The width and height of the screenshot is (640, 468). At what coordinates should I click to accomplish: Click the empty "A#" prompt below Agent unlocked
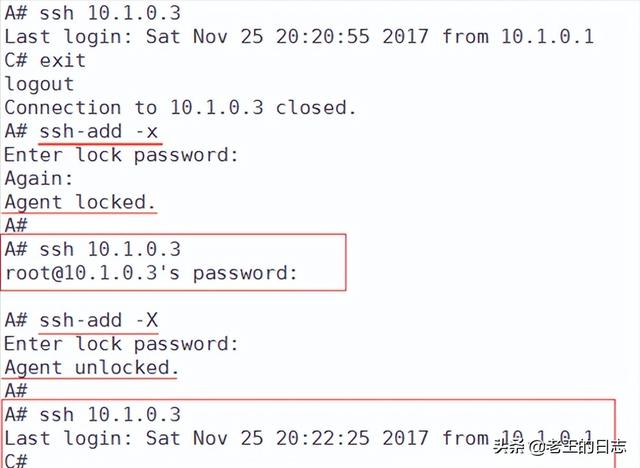16,390
